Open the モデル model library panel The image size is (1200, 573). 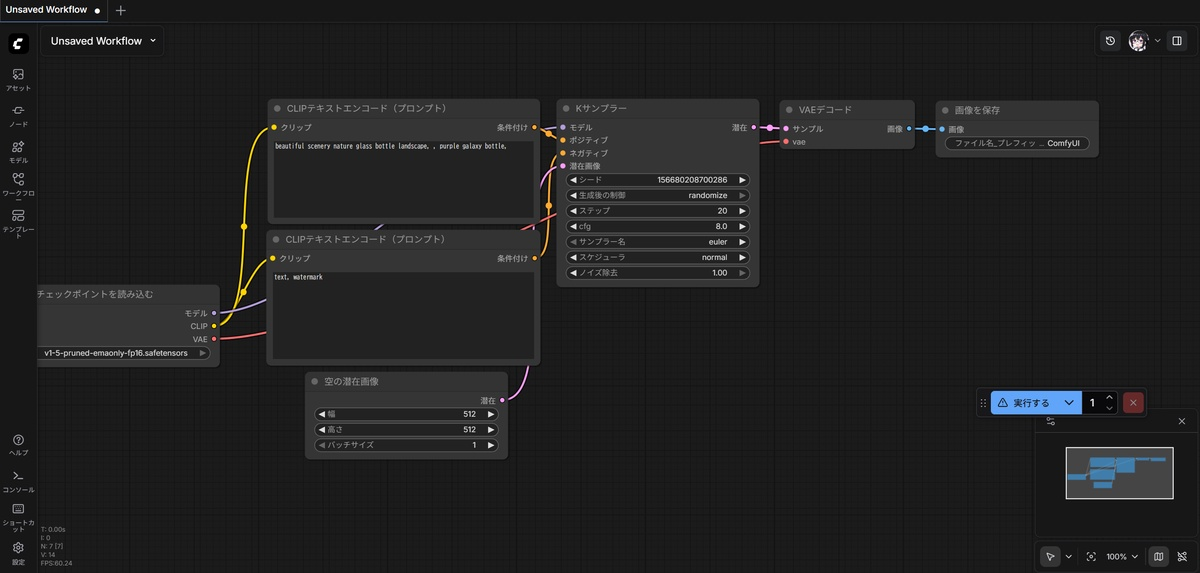[x=18, y=152]
